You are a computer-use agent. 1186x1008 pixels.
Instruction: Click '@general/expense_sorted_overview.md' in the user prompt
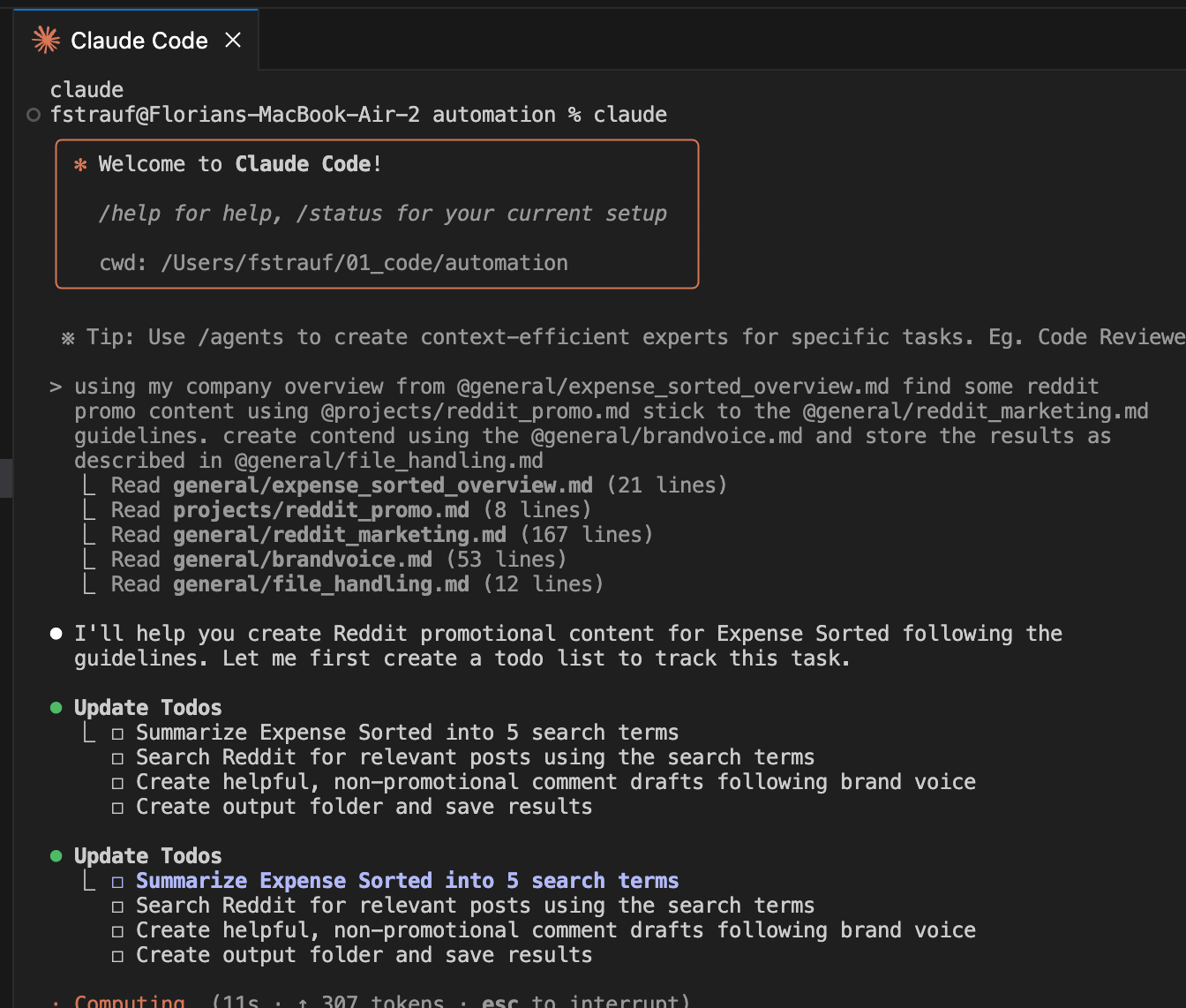click(x=673, y=387)
